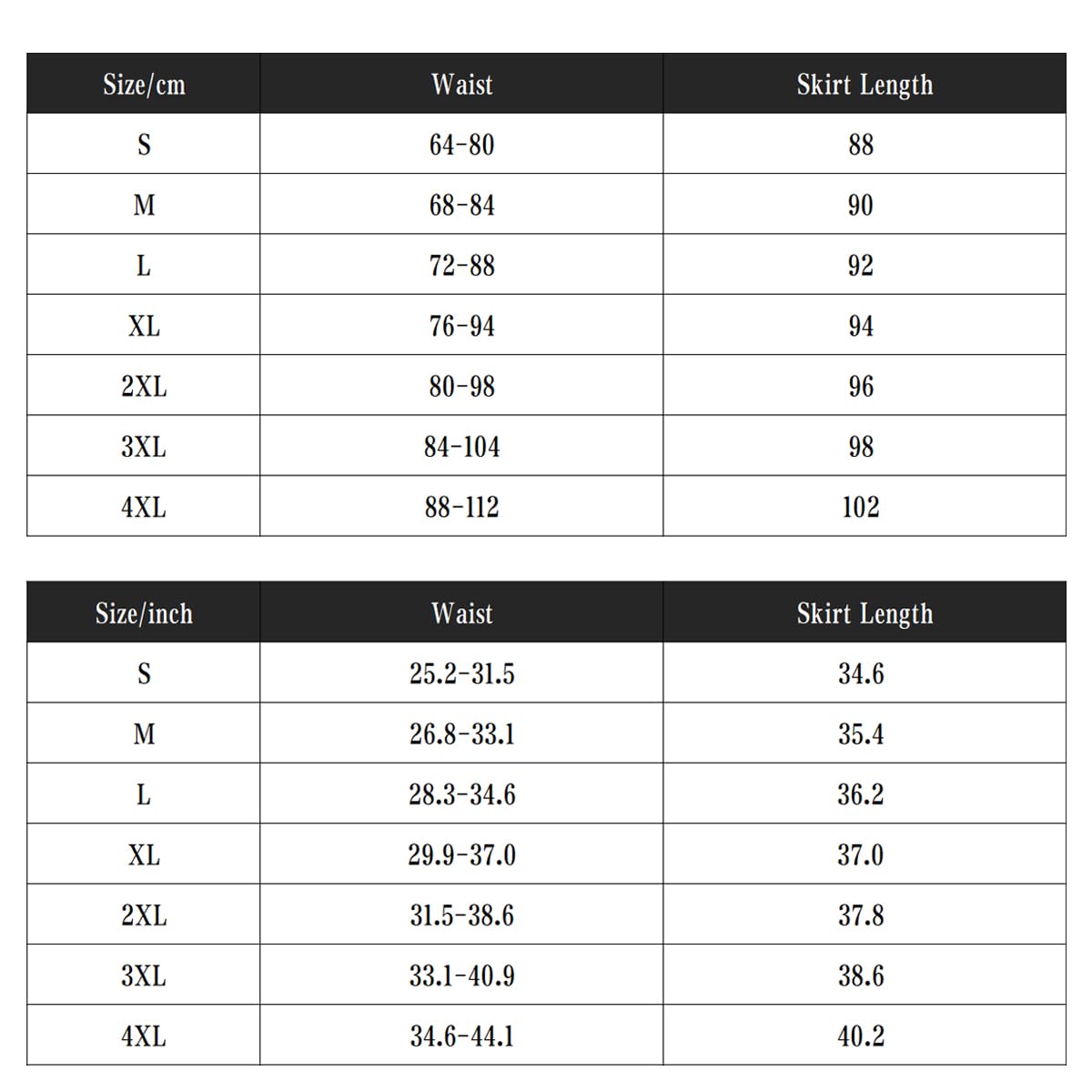Screen dimensions: 1092x1092
Task: Click the 68-84 waist value
Action: (x=461, y=205)
